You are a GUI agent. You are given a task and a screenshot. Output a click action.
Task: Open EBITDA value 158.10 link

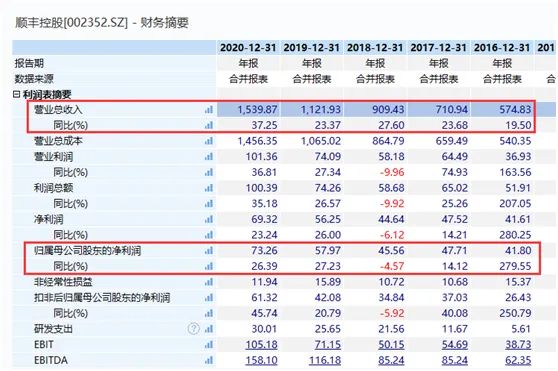(262, 360)
